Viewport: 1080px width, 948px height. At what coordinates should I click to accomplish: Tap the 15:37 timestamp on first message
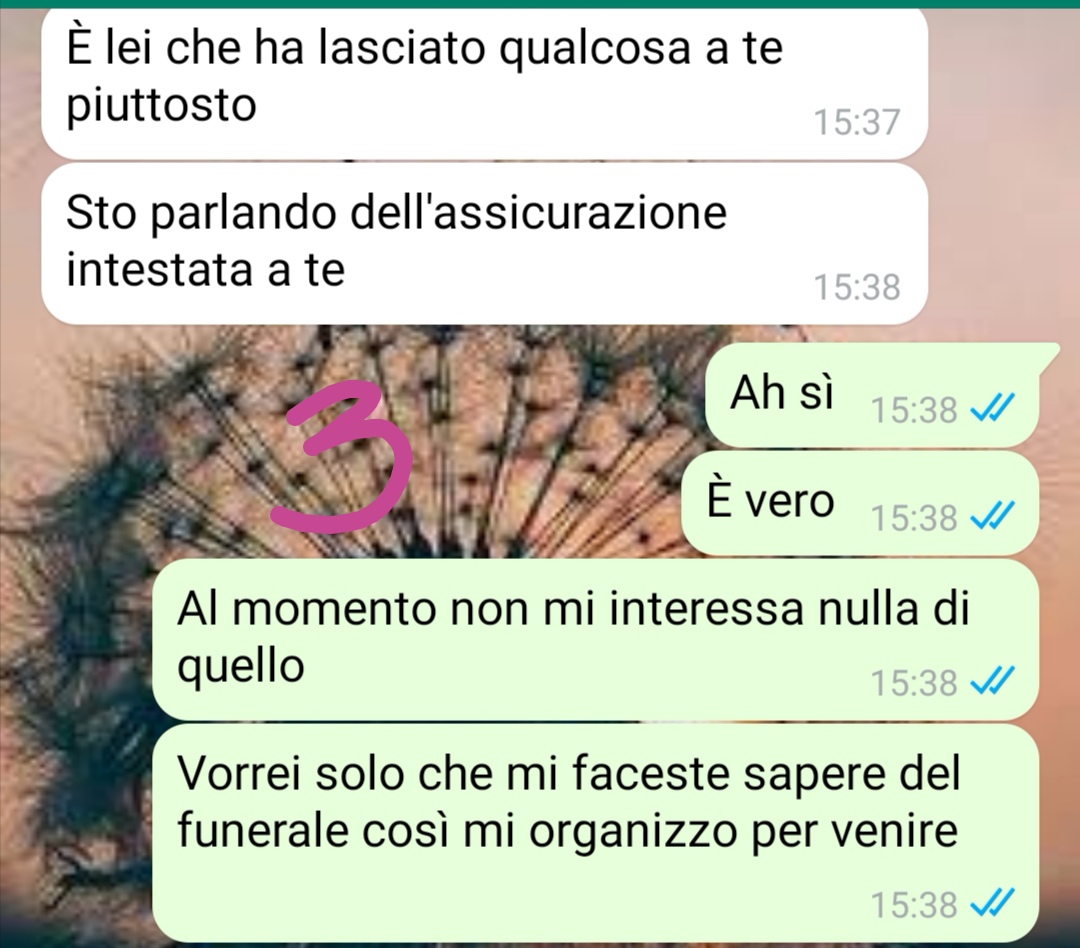point(857,122)
